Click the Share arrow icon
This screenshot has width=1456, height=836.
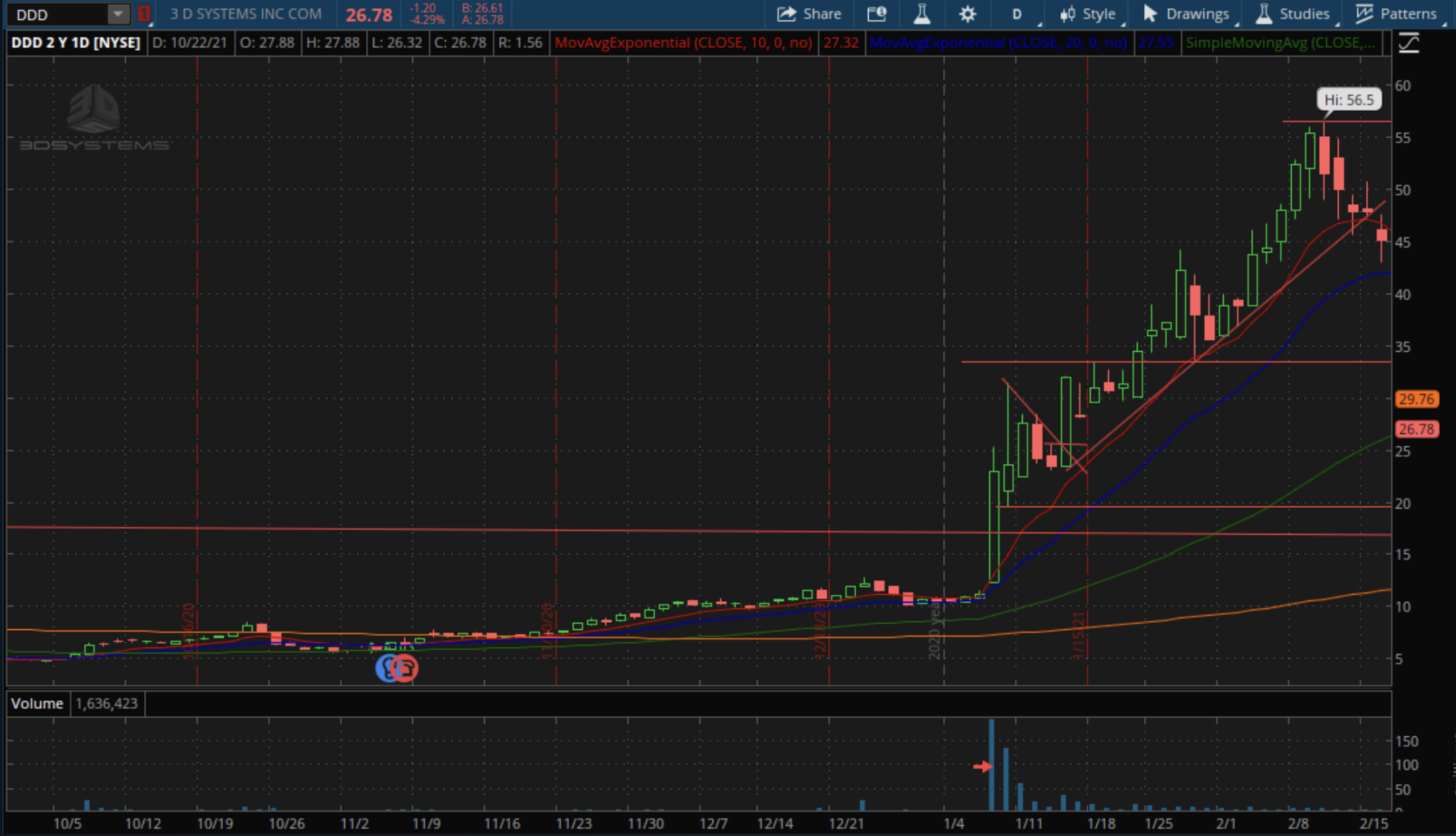click(786, 14)
